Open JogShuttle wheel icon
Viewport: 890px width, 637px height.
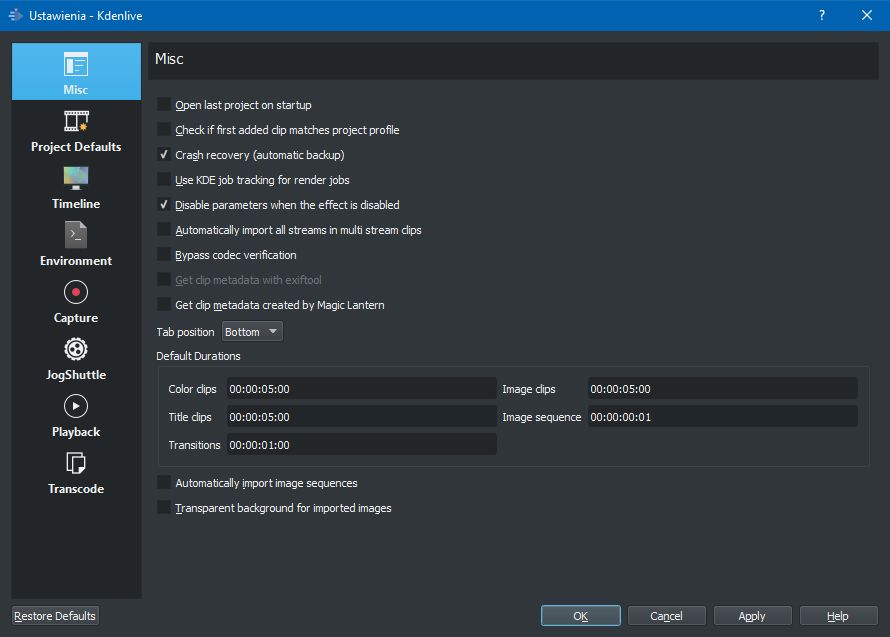tap(76, 349)
